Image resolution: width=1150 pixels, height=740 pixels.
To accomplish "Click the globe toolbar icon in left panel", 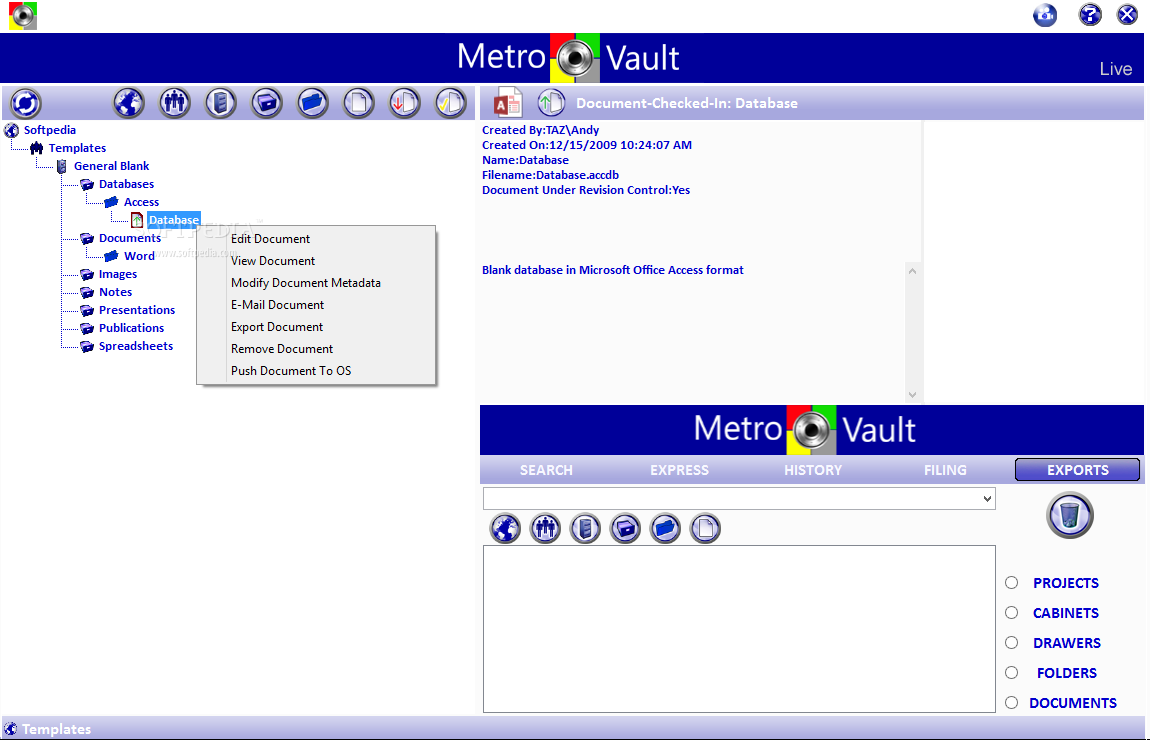I will [128, 103].
